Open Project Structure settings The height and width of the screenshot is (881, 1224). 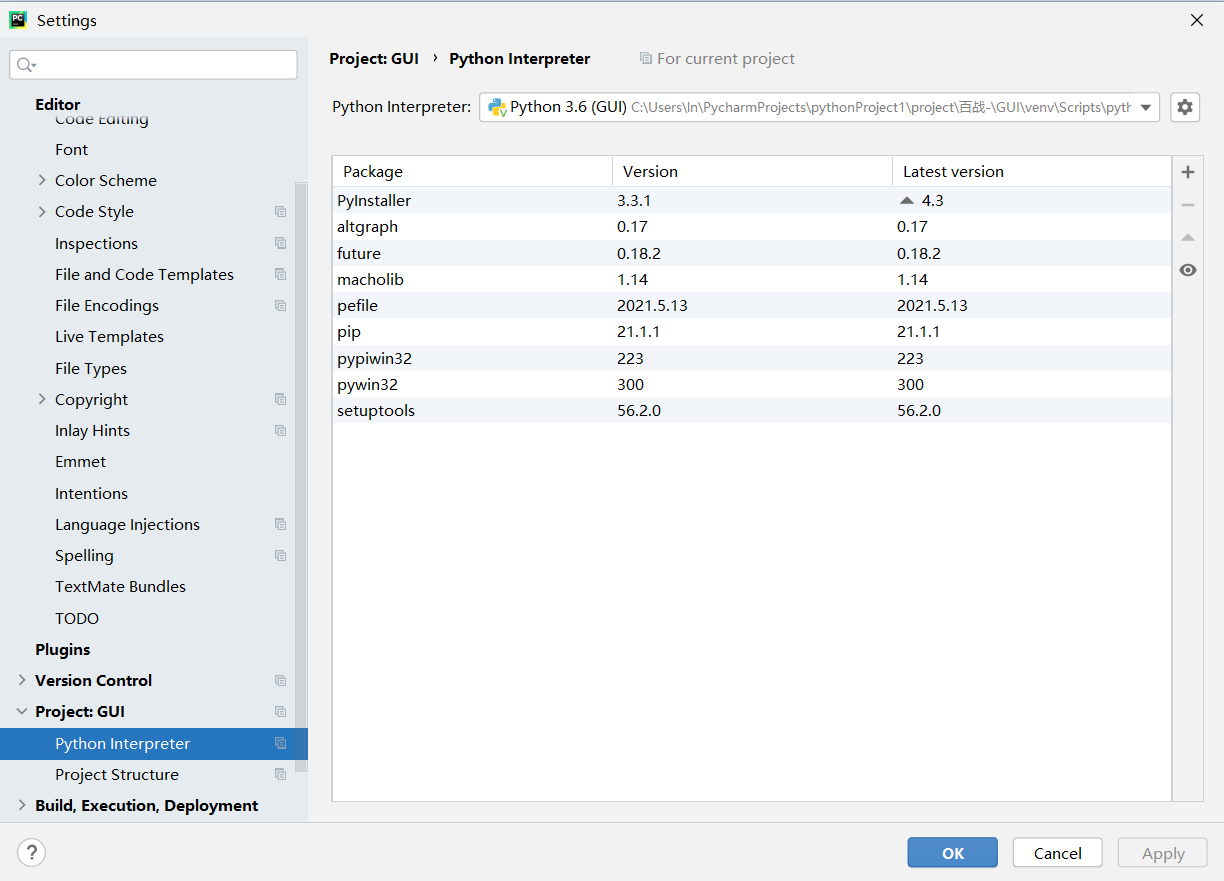[x=117, y=774]
